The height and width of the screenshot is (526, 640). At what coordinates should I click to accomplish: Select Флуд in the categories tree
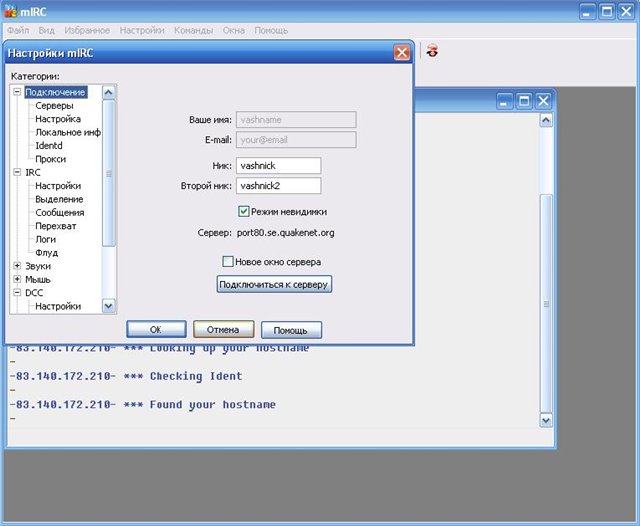click(47, 253)
